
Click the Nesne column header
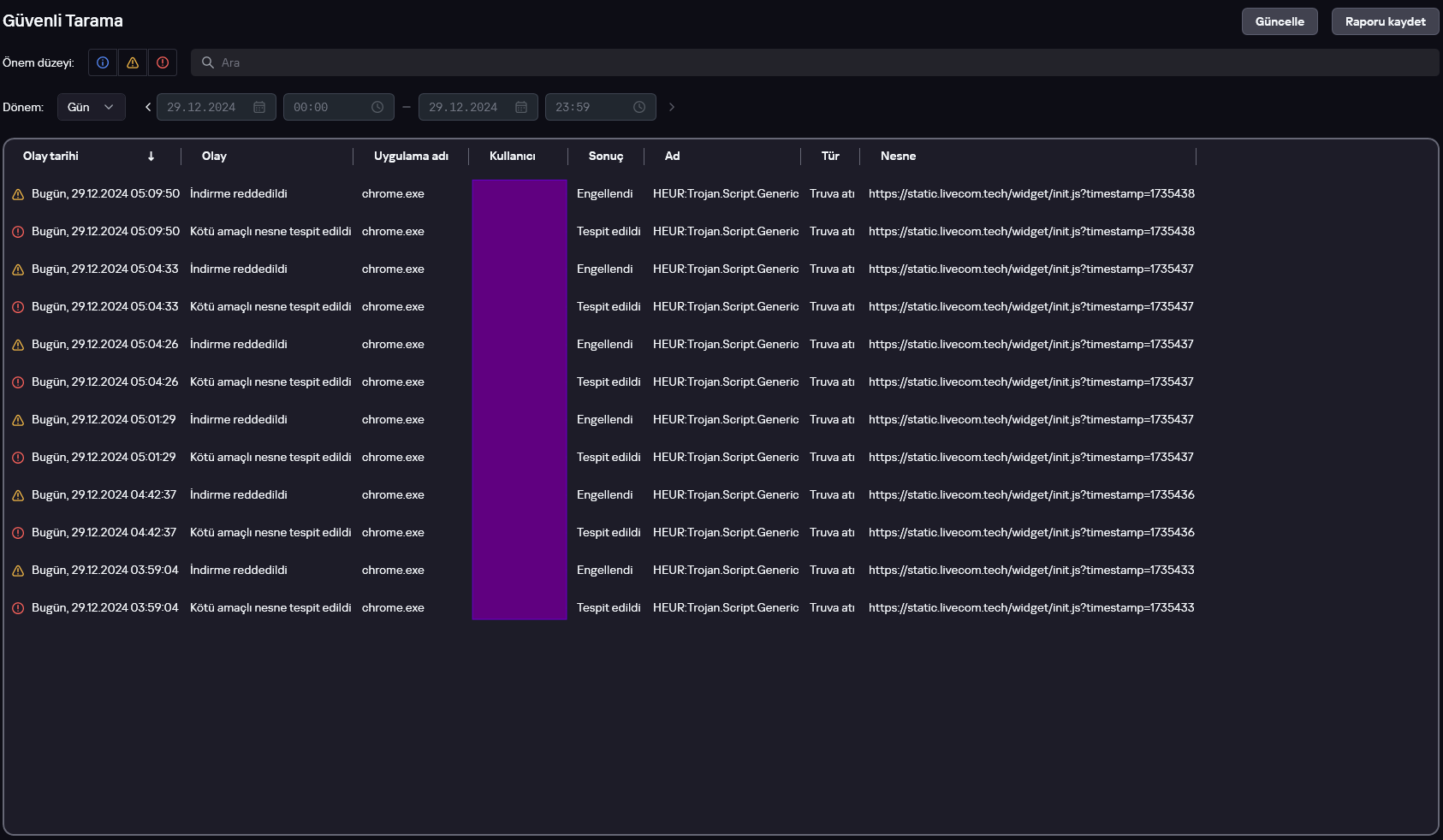[898, 156]
